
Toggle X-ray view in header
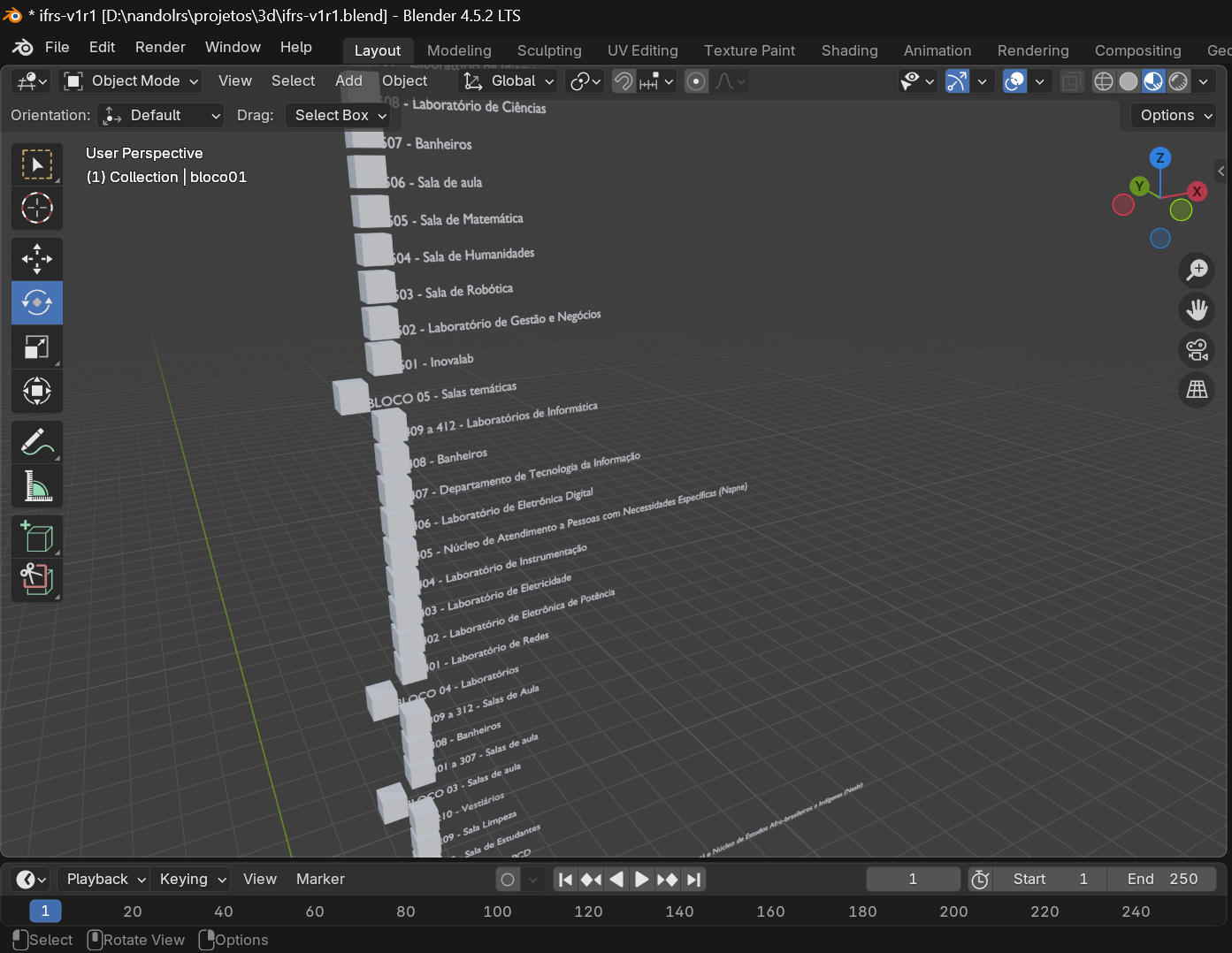1071,81
